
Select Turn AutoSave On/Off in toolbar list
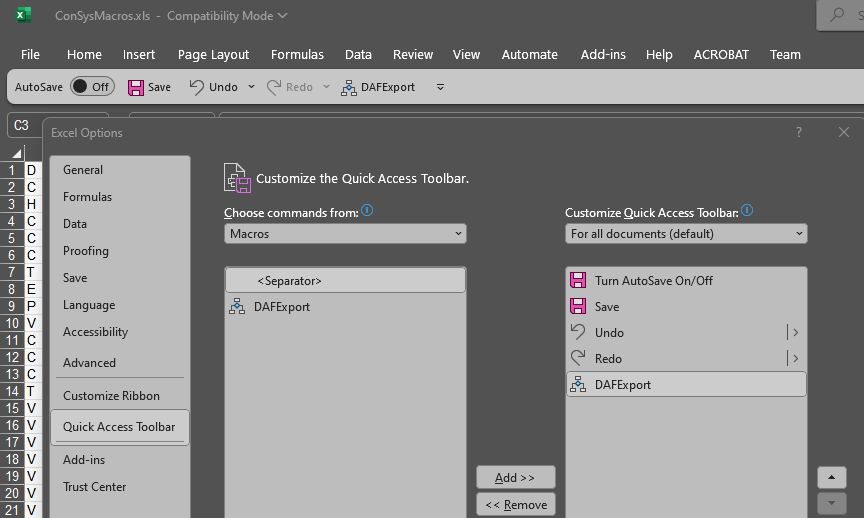point(686,281)
